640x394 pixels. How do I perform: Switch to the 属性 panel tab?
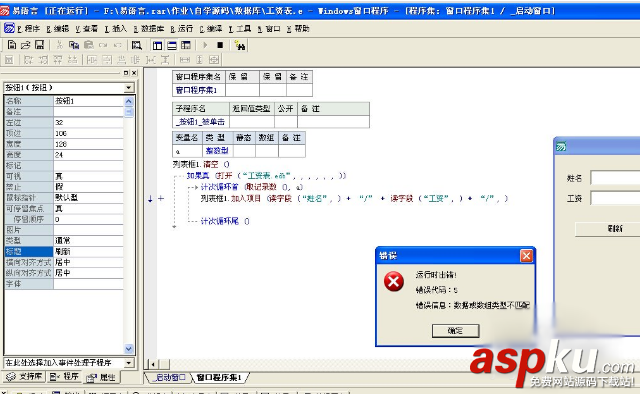tap(102, 377)
